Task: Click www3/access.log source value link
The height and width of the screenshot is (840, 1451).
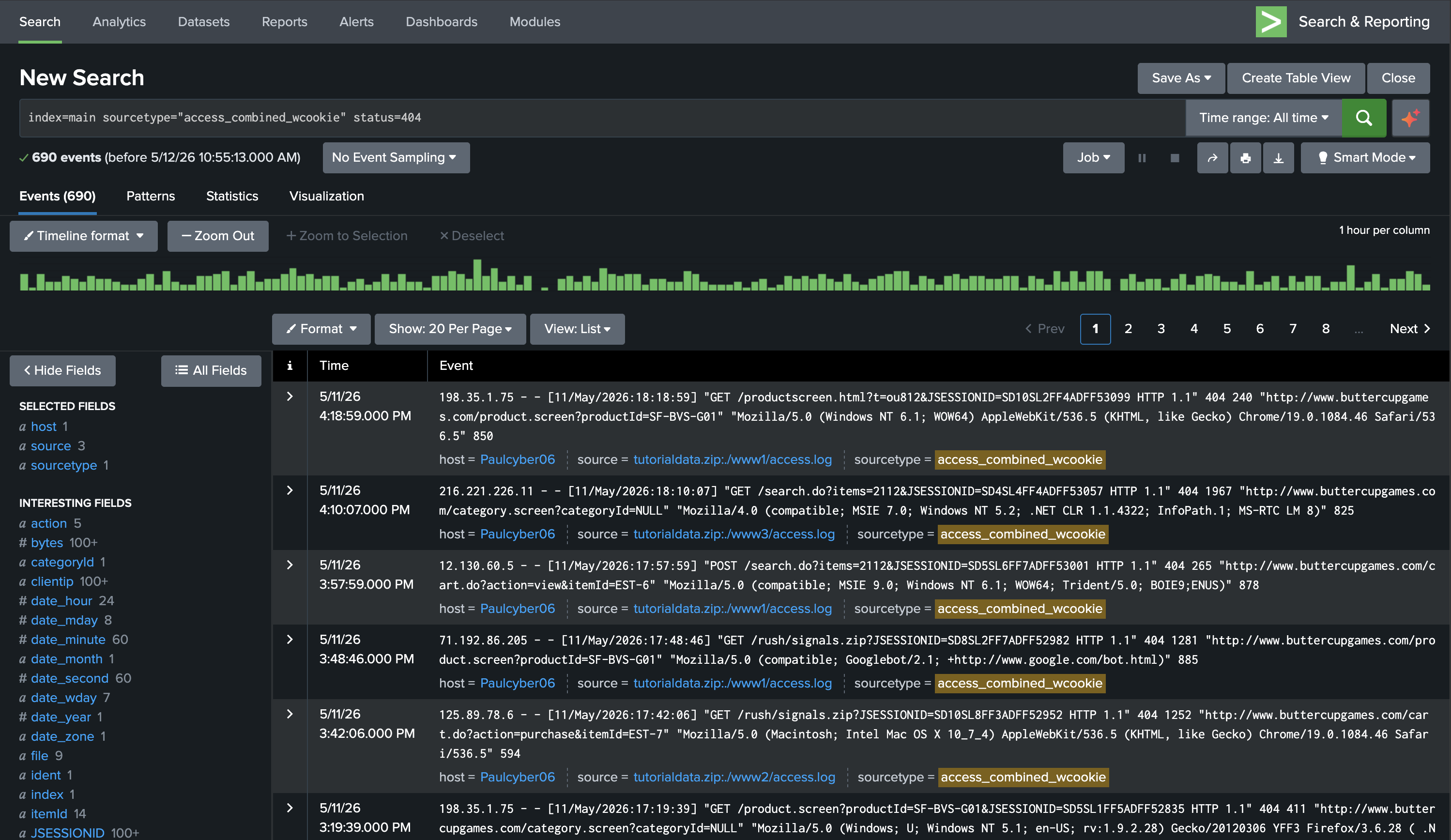Action: tap(734, 535)
